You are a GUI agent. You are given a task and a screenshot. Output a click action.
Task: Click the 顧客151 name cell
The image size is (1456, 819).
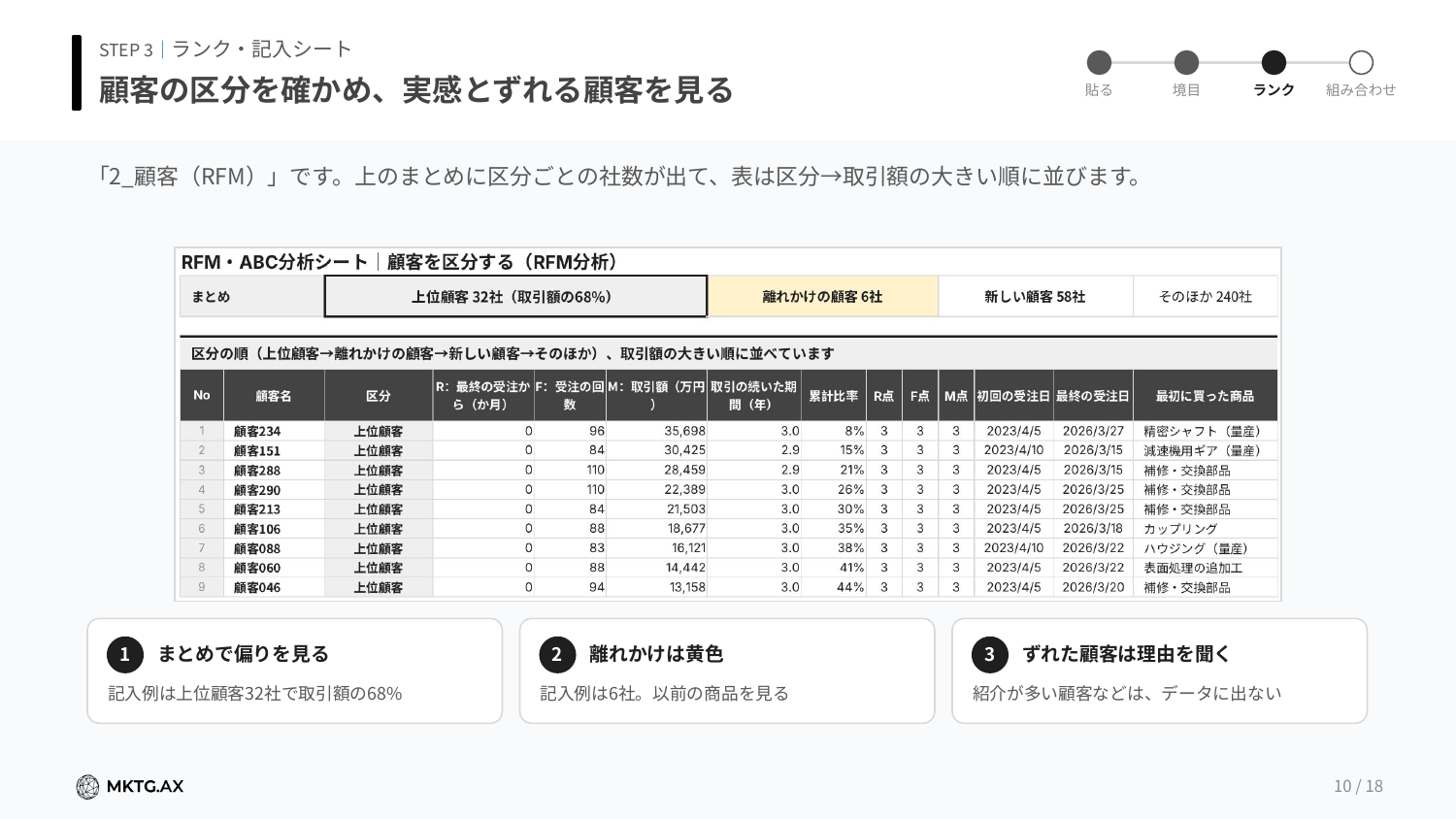point(274,451)
